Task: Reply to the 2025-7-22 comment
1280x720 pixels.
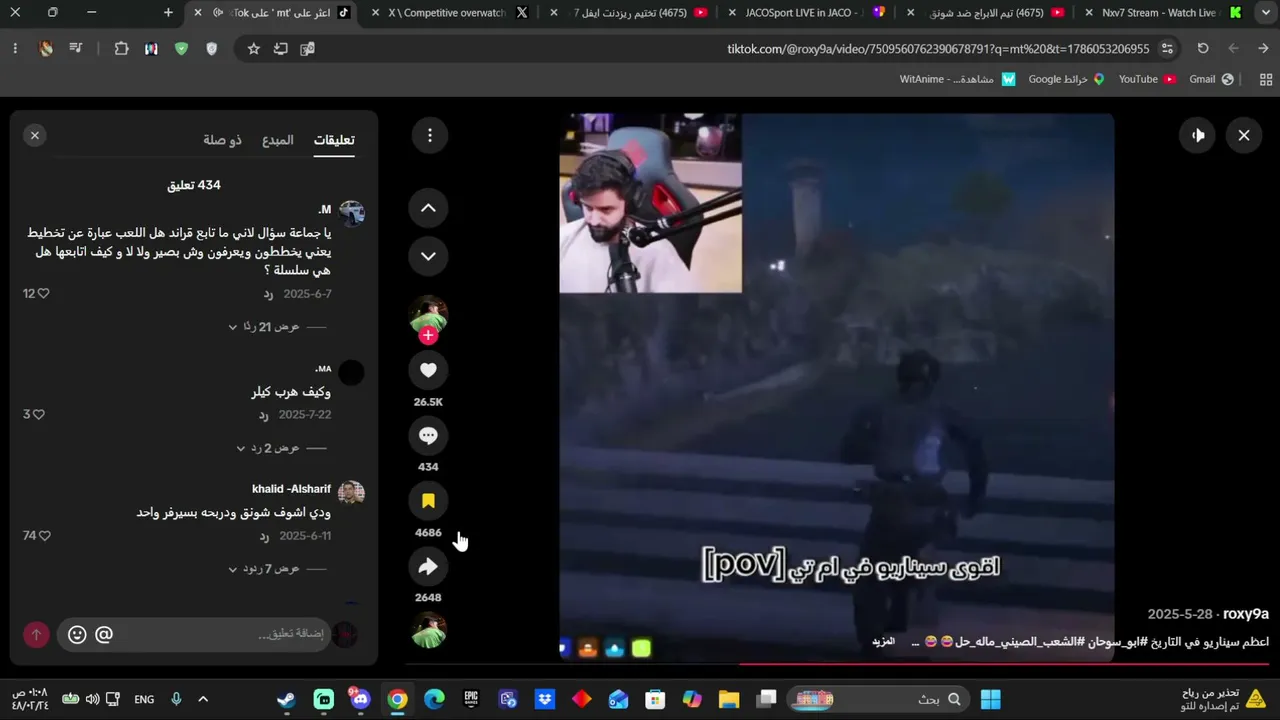Action: (263, 415)
